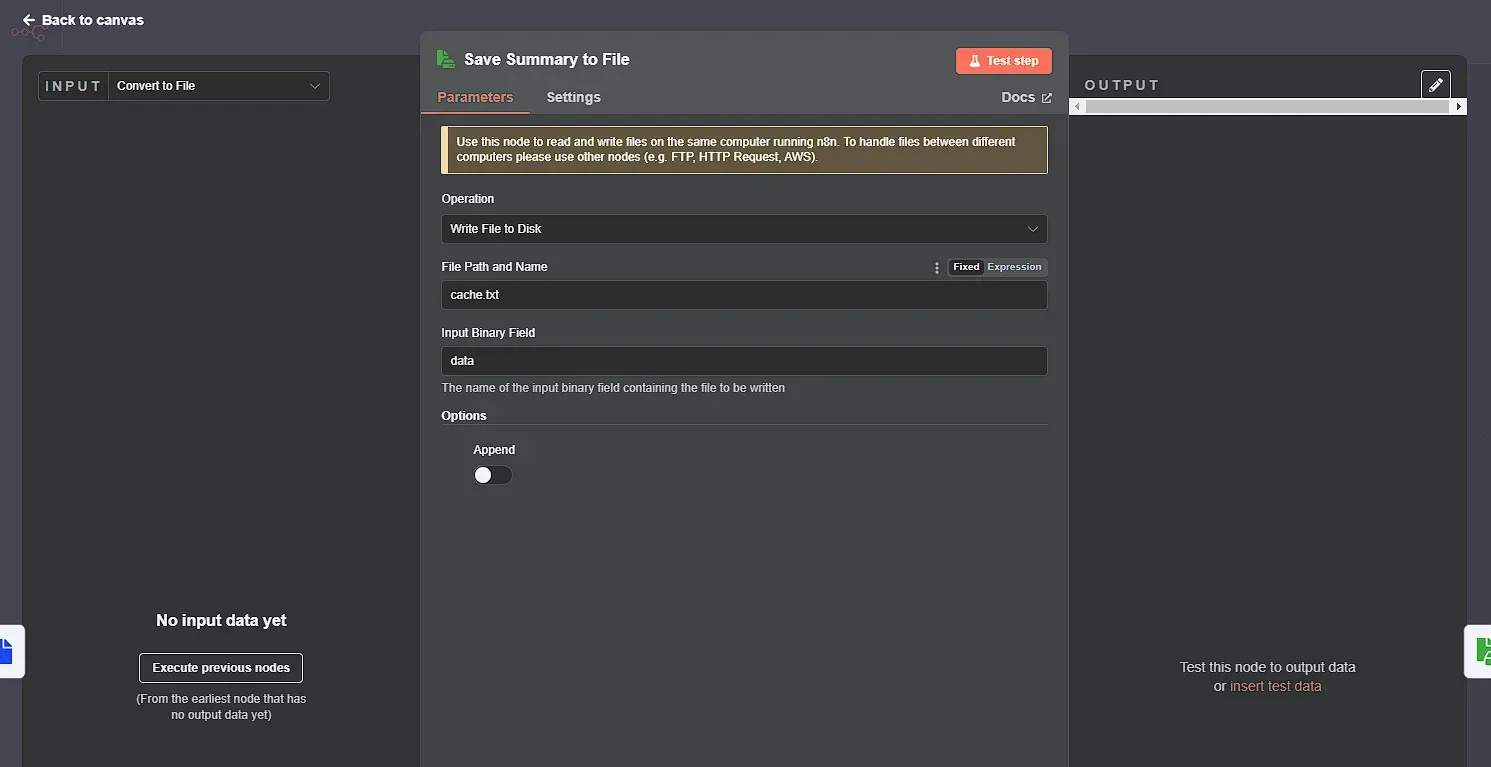Open the INPUT dropdown showing Convert to File
1491x767 pixels.
tap(218, 86)
